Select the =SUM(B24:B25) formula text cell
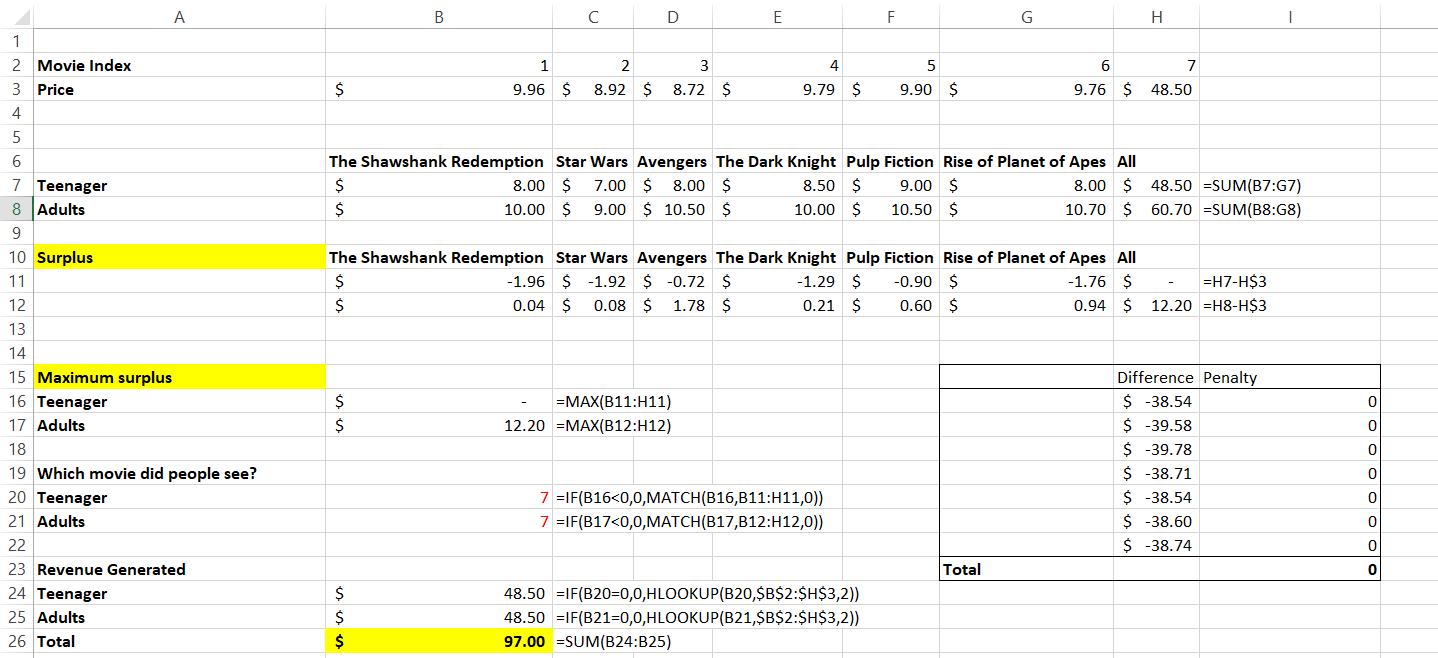 coord(613,642)
